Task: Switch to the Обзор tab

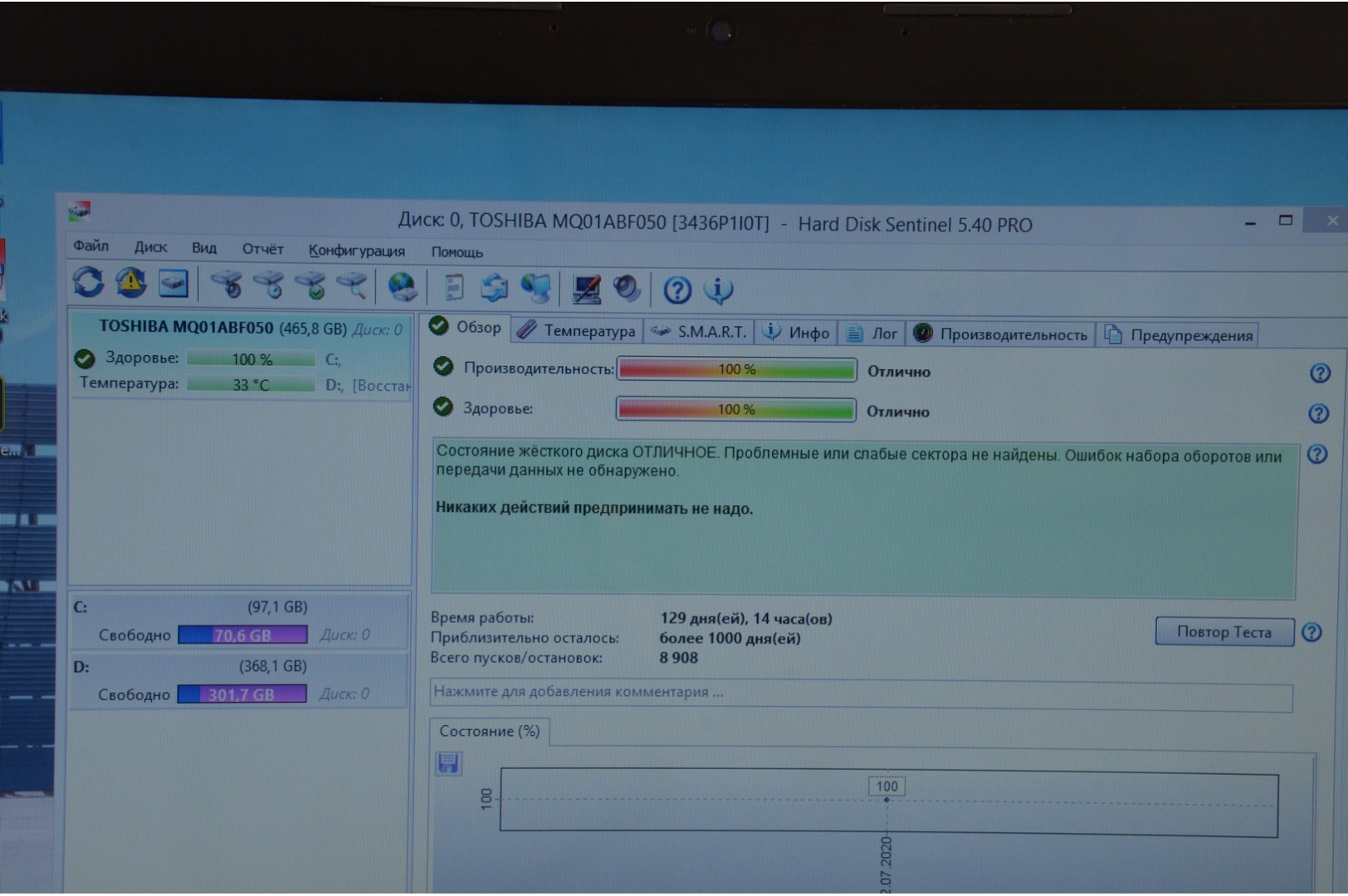Action: [466, 327]
